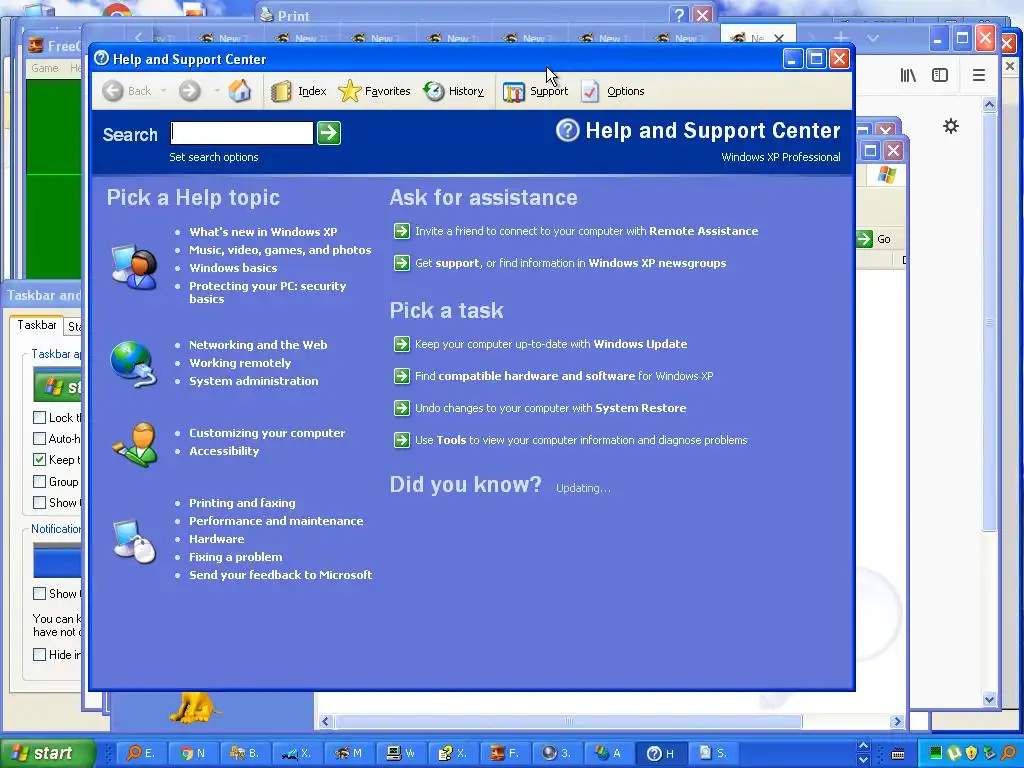Open the Fixing a problem topic
The image size is (1024, 768).
pyautogui.click(x=236, y=557)
